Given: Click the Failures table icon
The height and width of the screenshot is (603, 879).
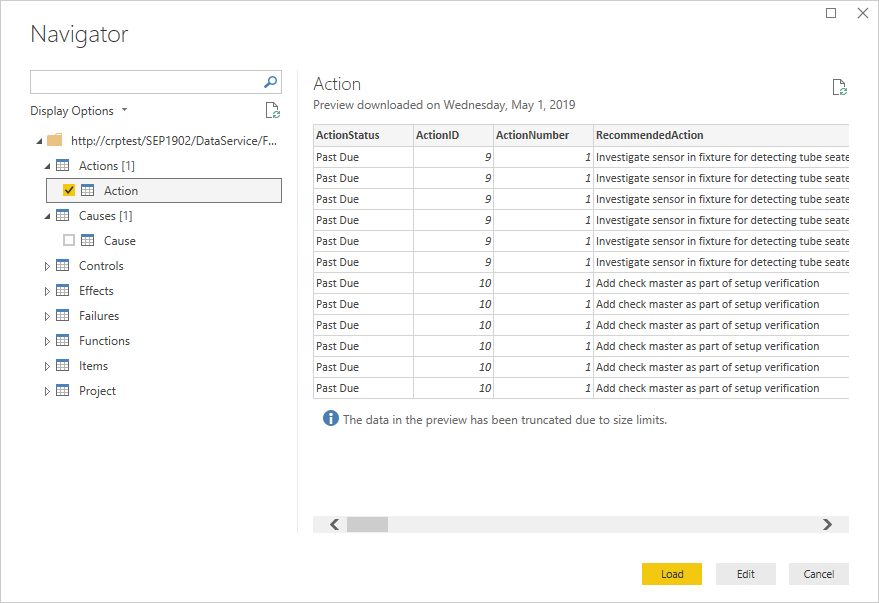Looking at the screenshot, I should [x=62, y=316].
